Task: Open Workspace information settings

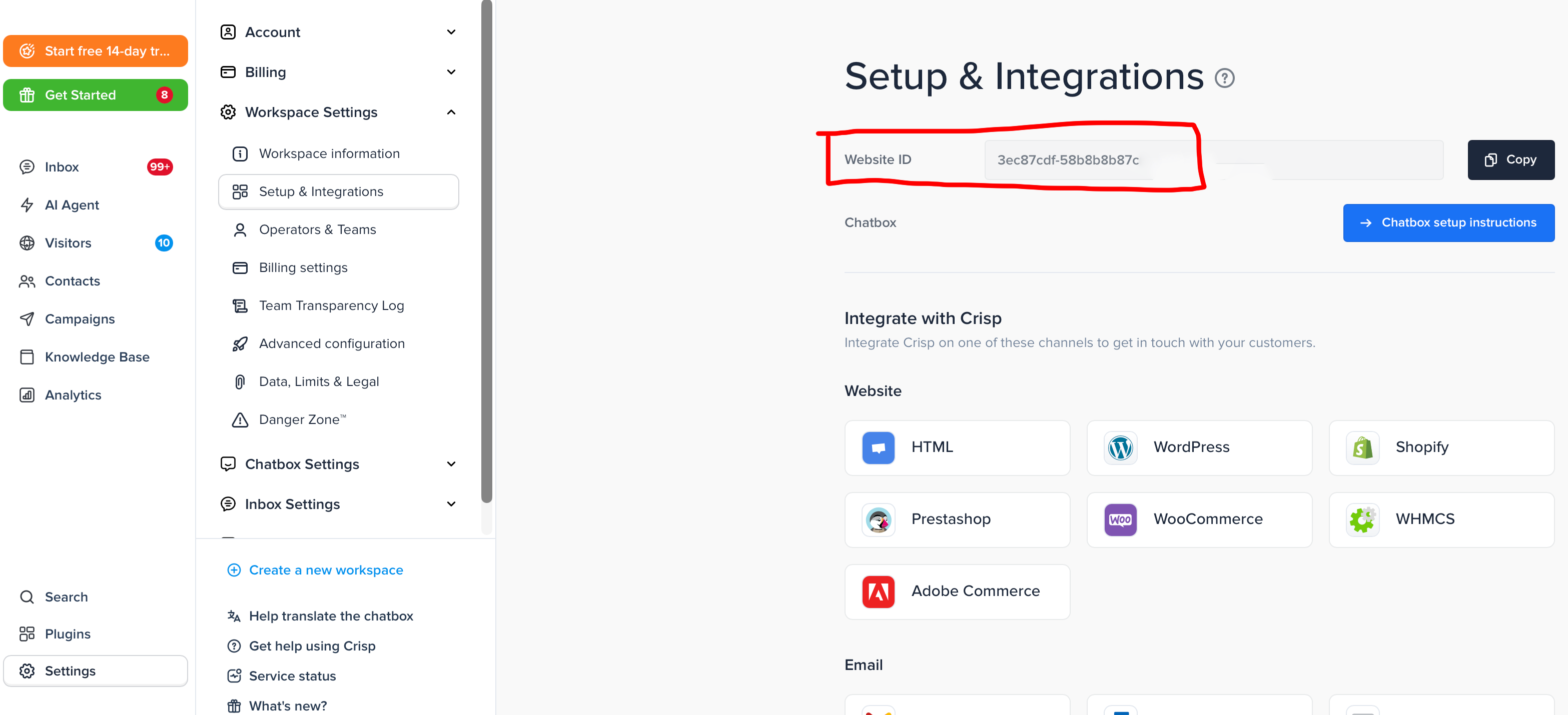Action: (338, 154)
